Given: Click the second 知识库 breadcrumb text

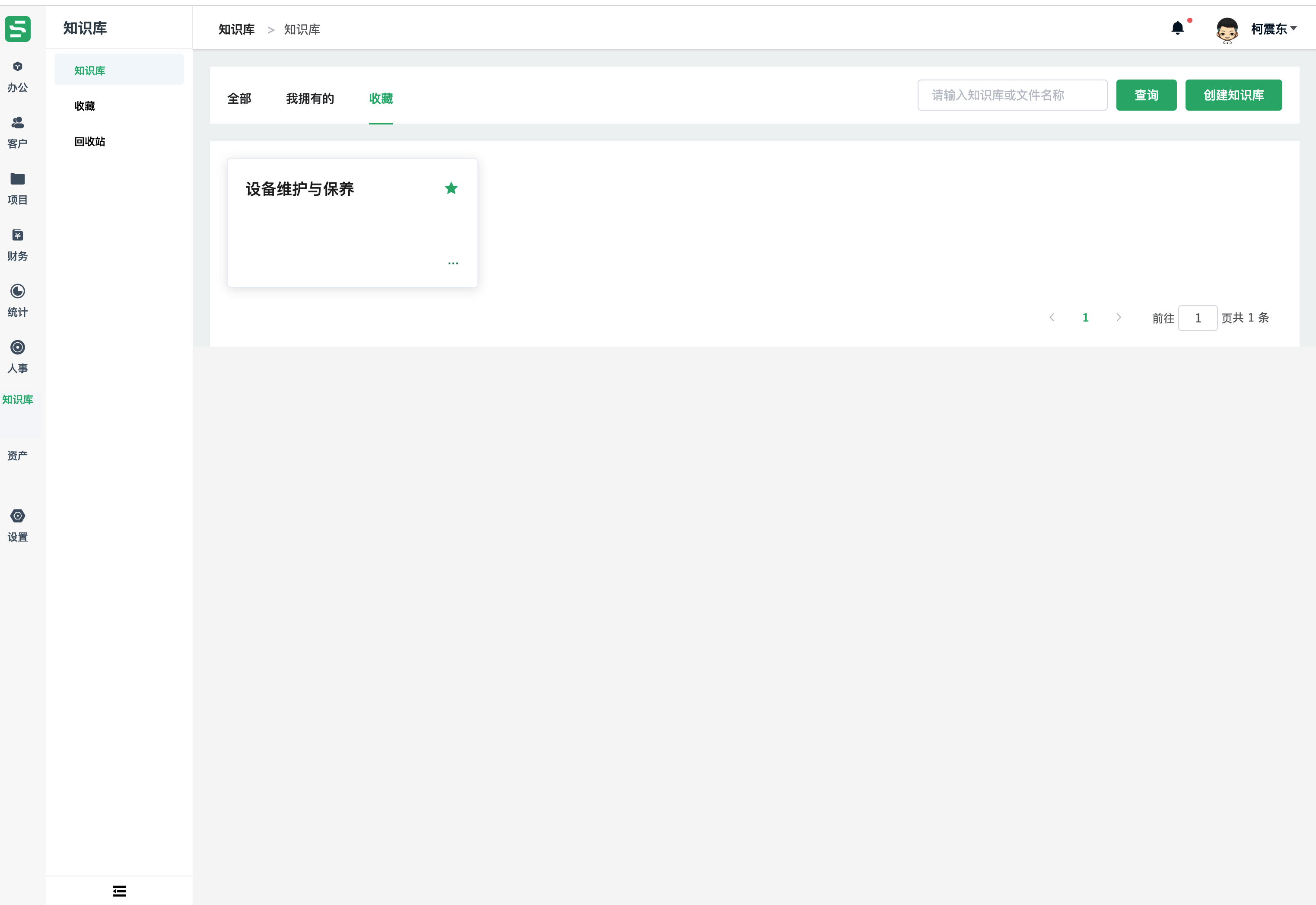Looking at the screenshot, I should (302, 29).
